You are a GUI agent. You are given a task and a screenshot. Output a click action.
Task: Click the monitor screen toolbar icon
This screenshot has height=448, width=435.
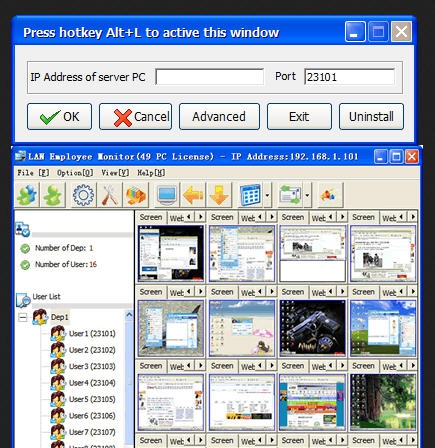(167, 195)
